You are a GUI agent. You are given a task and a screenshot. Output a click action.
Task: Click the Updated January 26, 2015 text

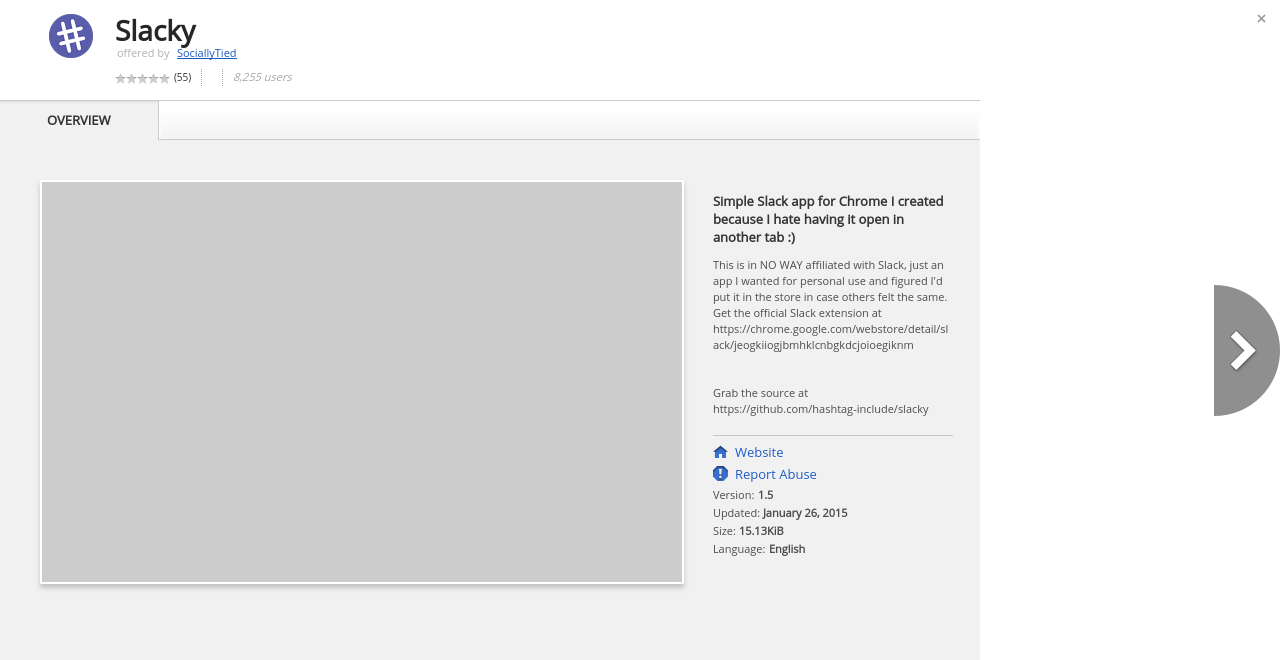click(x=780, y=513)
